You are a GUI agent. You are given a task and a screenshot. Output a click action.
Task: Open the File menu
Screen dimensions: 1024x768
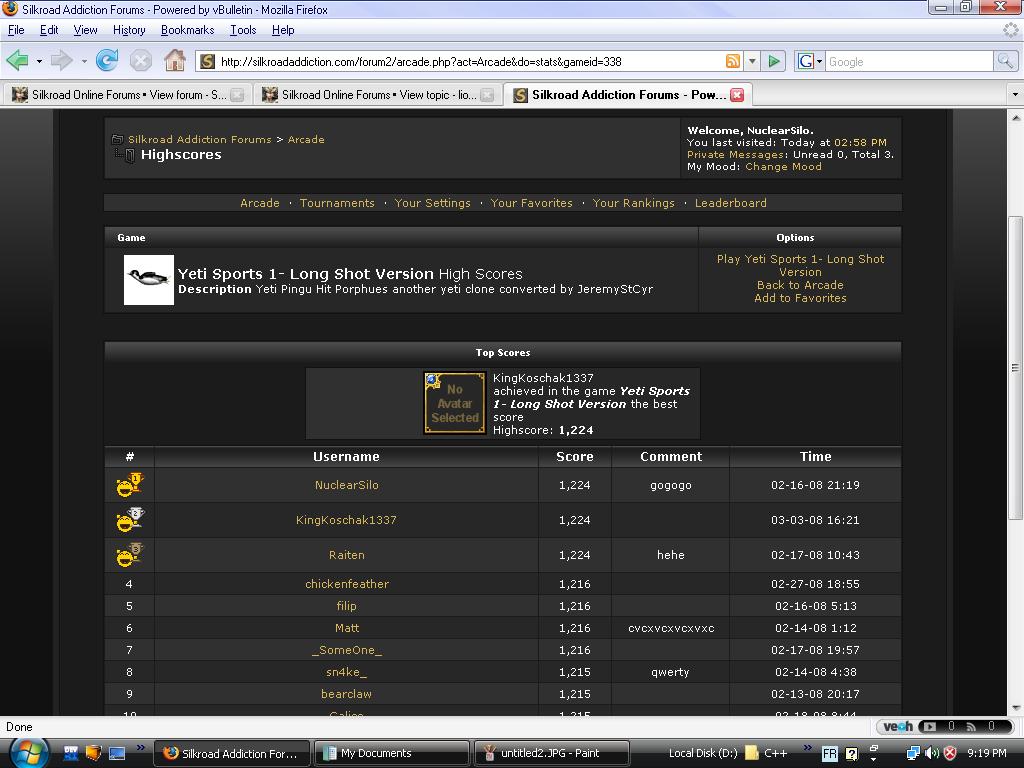pyautogui.click(x=16, y=30)
